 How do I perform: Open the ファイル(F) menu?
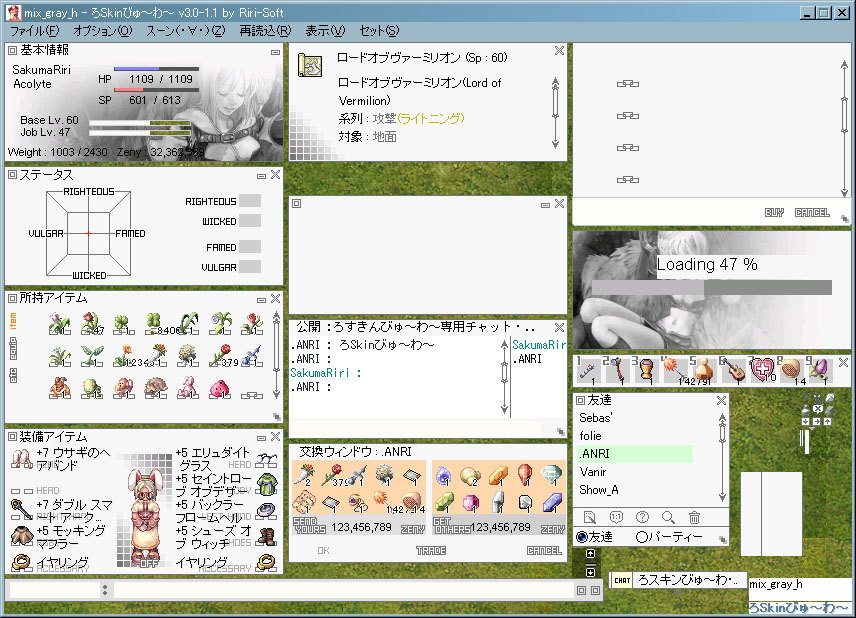coord(34,31)
